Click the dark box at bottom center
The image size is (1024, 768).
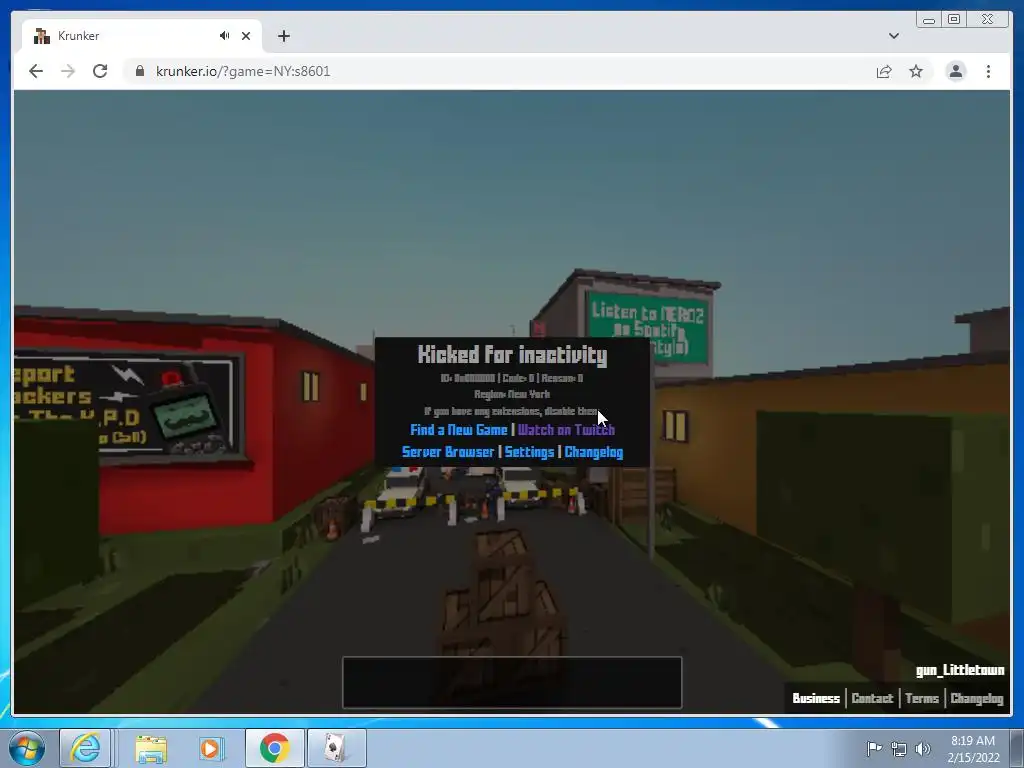(x=512, y=682)
